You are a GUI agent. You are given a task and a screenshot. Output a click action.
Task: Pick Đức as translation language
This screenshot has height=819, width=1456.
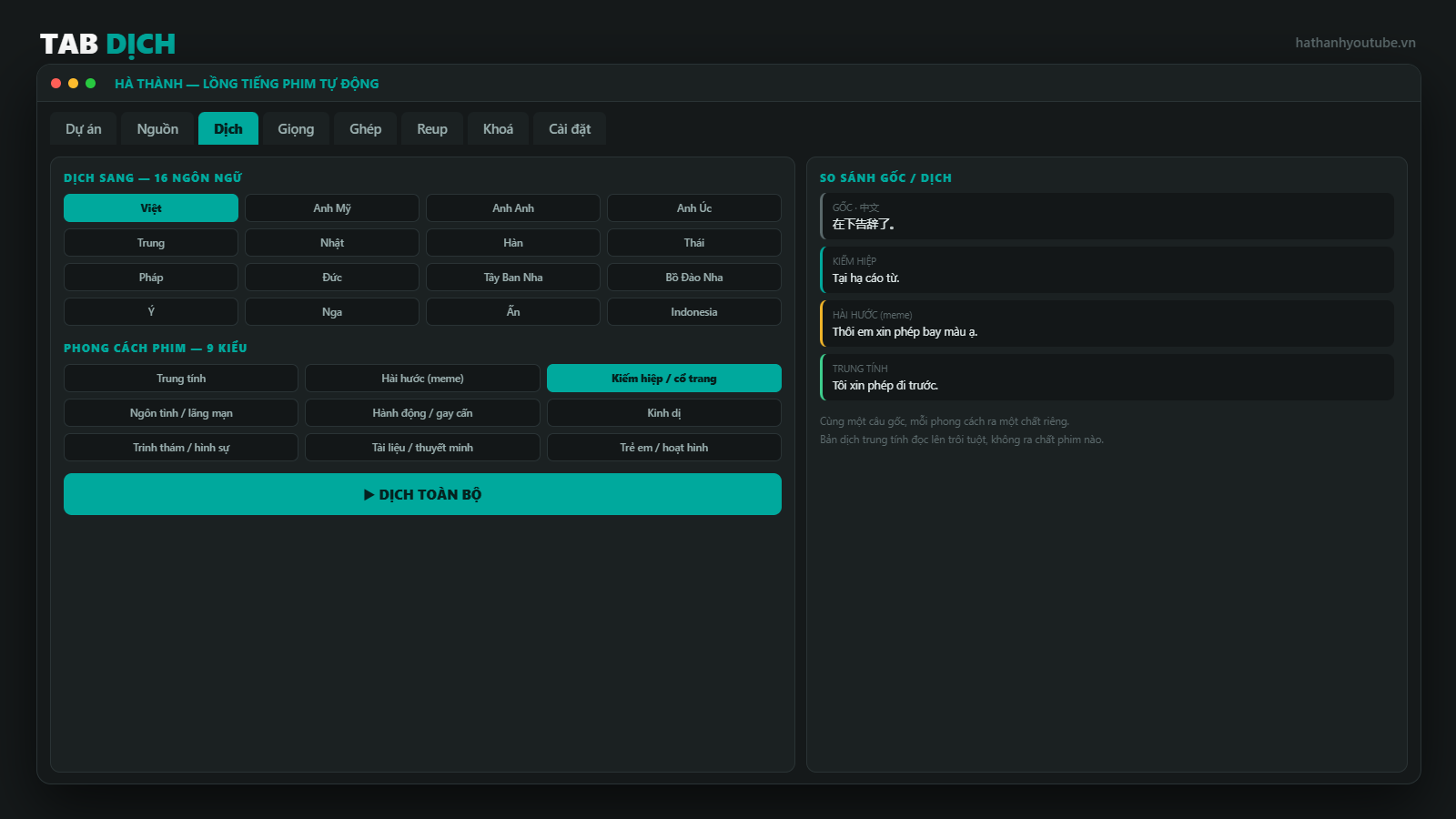click(x=332, y=278)
